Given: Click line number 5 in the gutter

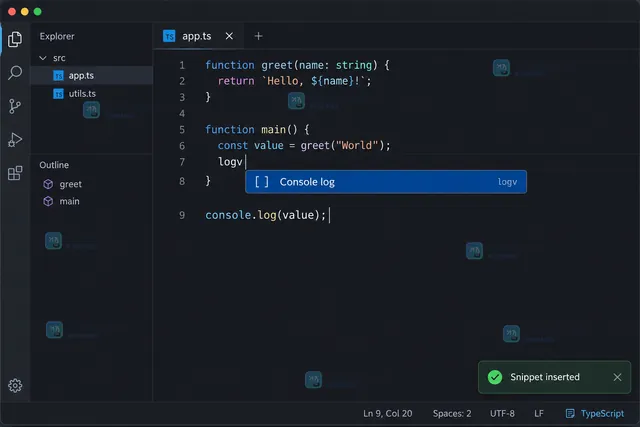Looking at the screenshot, I should pyautogui.click(x=182, y=130).
